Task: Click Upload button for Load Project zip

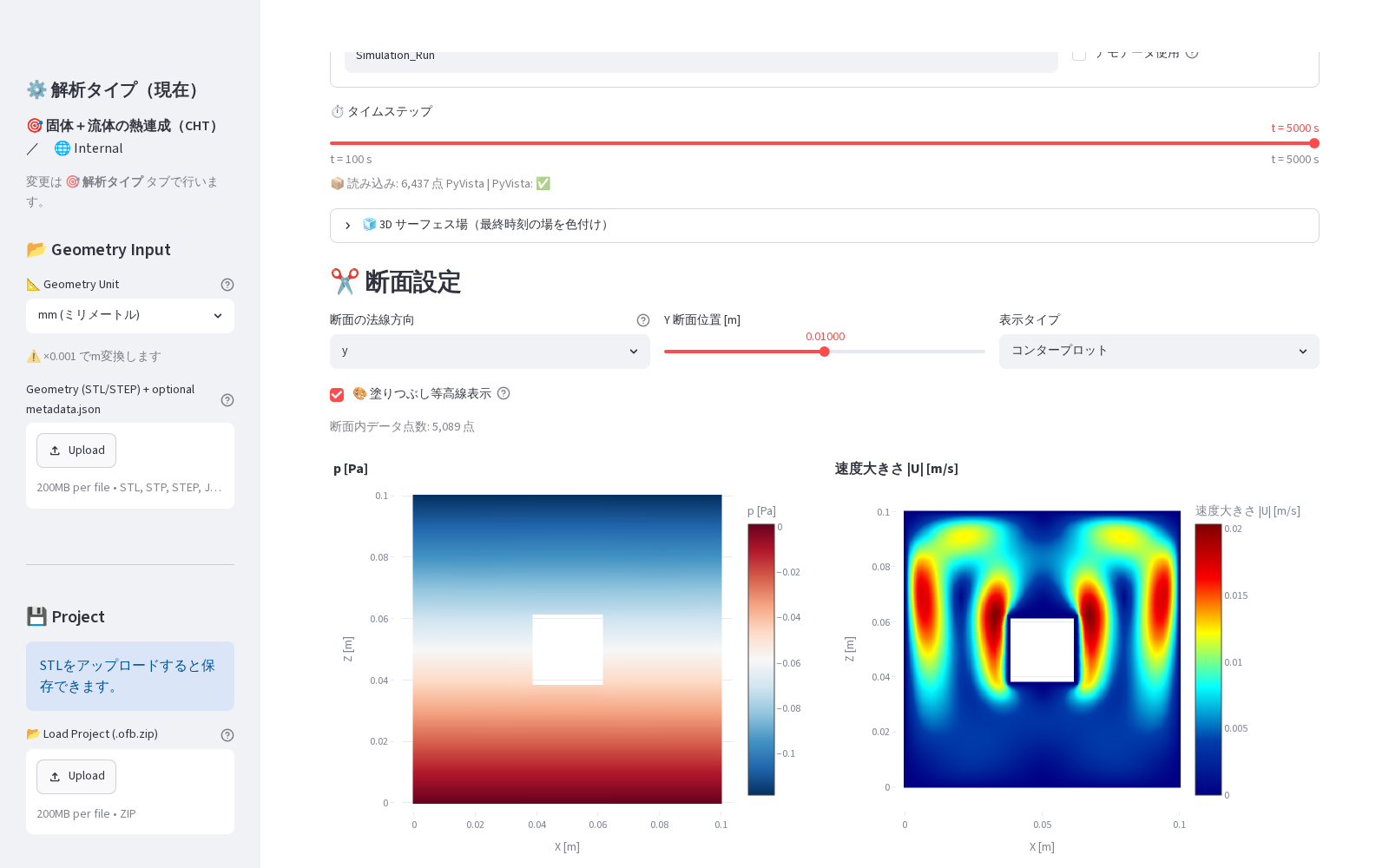Action: (x=76, y=777)
